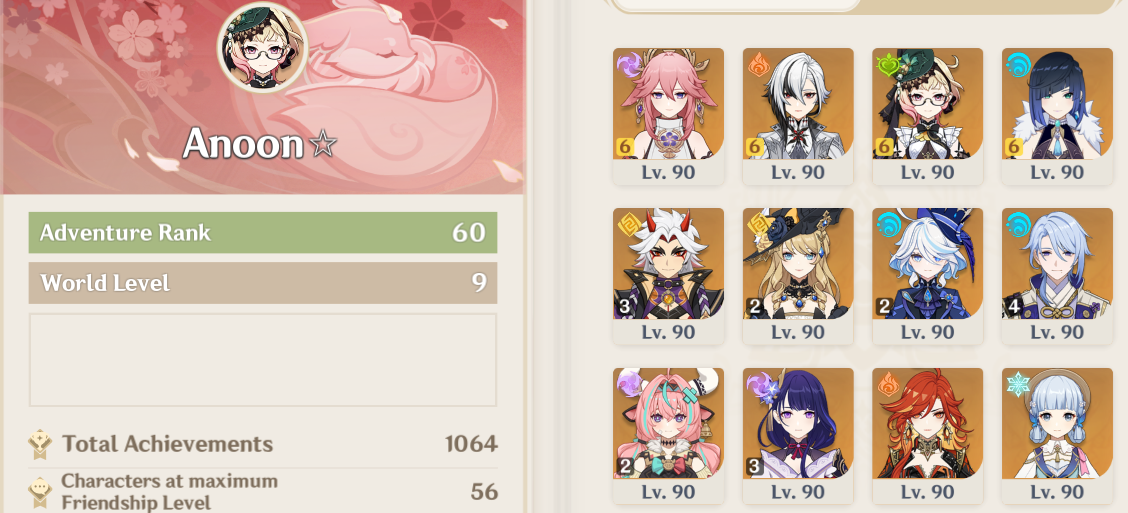The height and width of the screenshot is (513, 1128).
Task: Click the Pyro element icon on the red-haired card
Action: pyautogui.click(x=889, y=385)
